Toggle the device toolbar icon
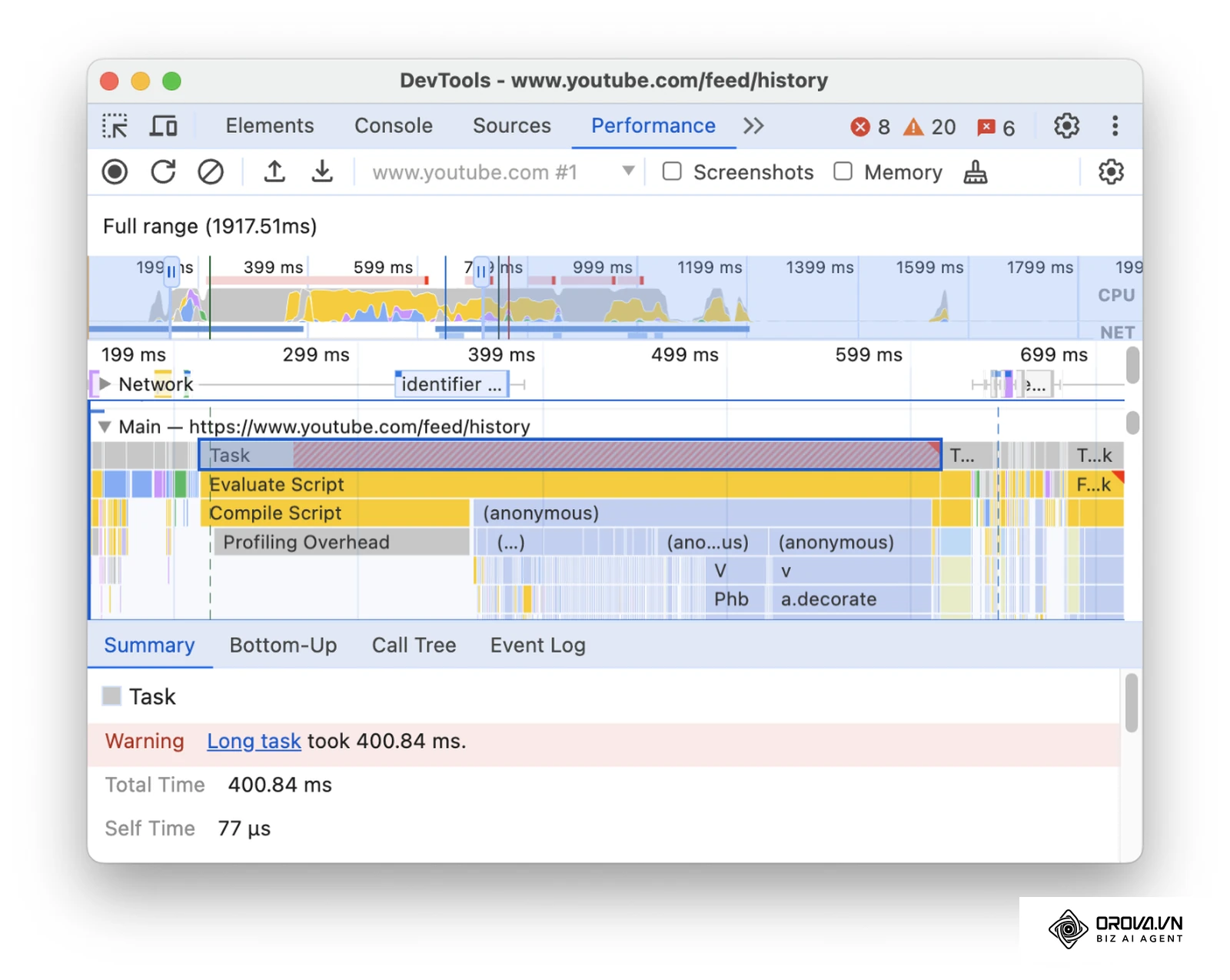1230x980 pixels. [163, 126]
